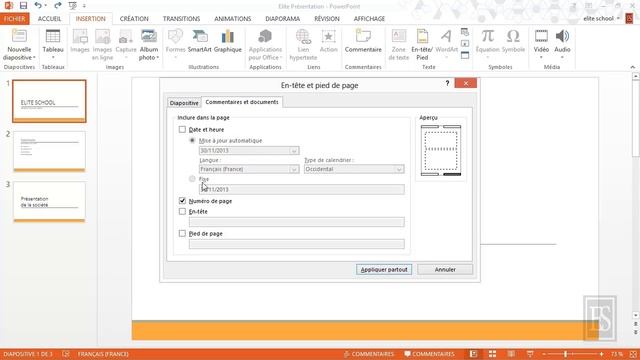The image size is (640, 360).
Task: Enable the En-tête checkbox
Action: pyautogui.click(x=182, y=211)
